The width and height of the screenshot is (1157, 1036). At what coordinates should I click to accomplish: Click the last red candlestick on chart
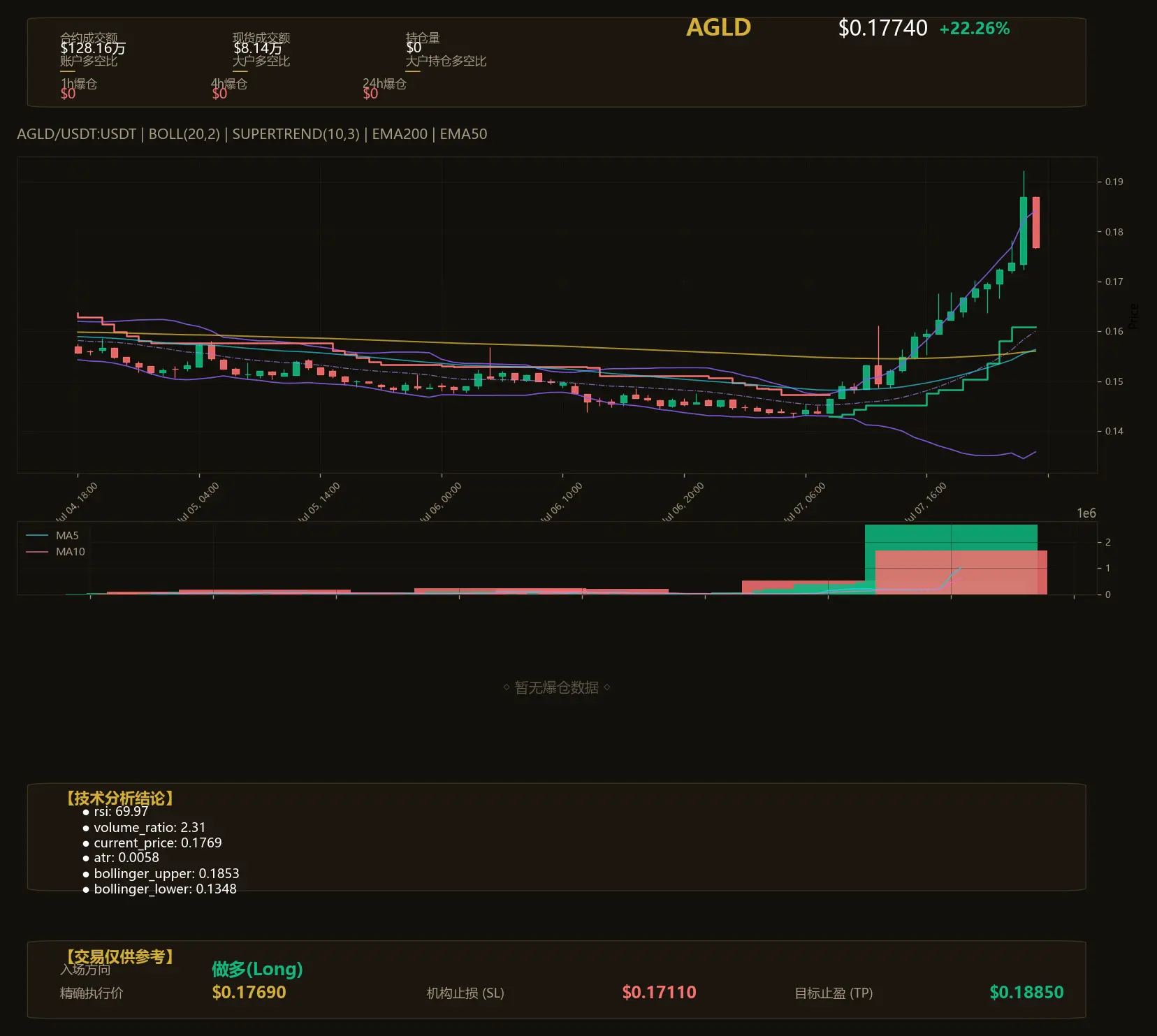coord(1036,222)
